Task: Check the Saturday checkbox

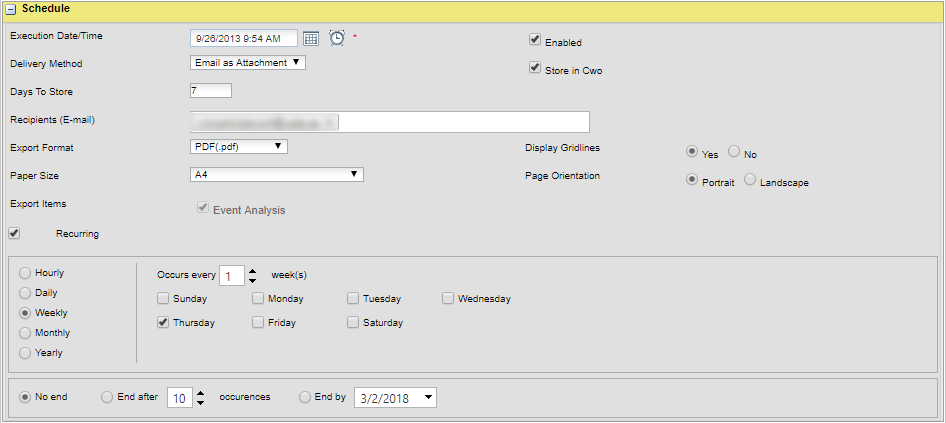Action: click(353, 322)
